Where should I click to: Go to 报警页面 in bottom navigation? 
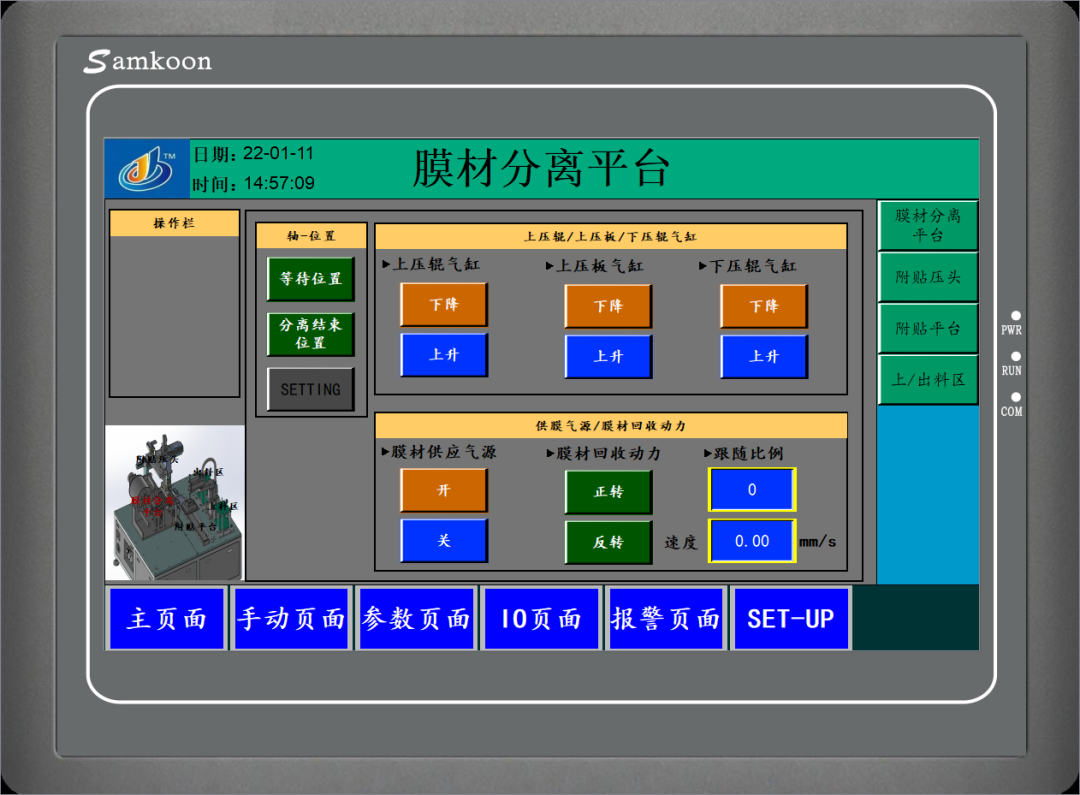pos(665,619)
